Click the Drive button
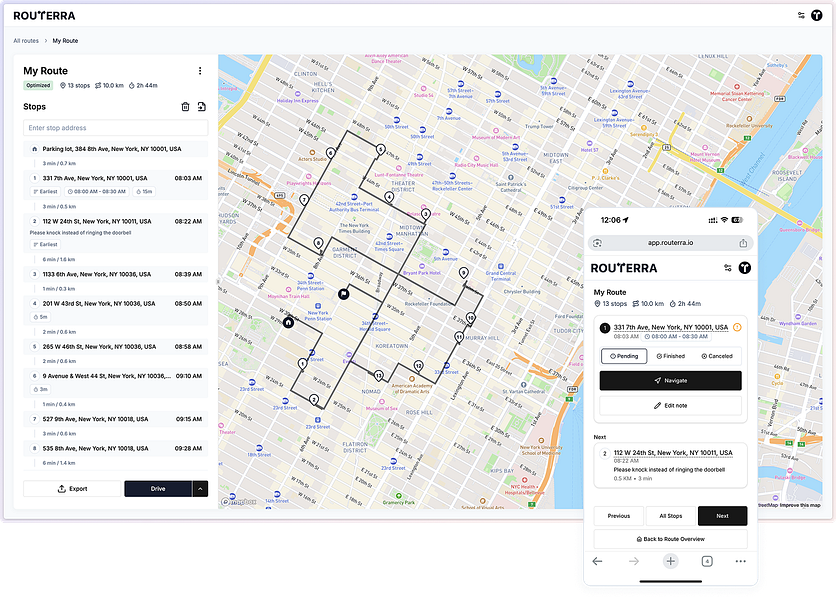This screenshot has width=836, height=600. [x=158, y=489]
